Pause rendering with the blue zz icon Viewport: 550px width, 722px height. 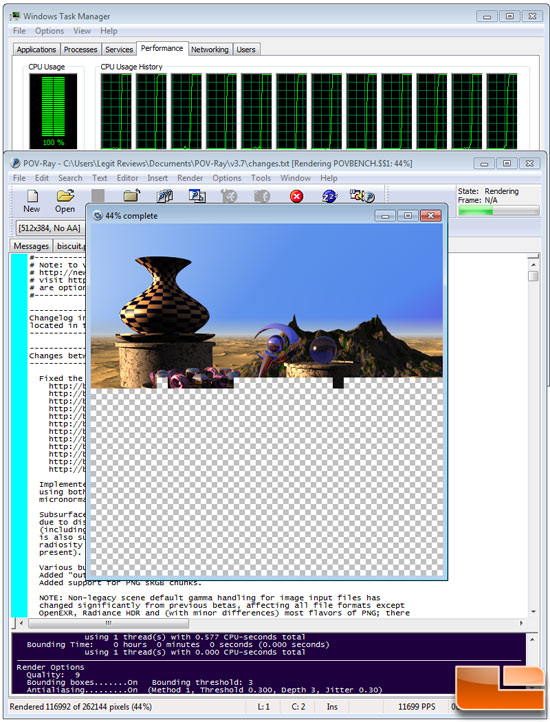[x=329, y=197]
